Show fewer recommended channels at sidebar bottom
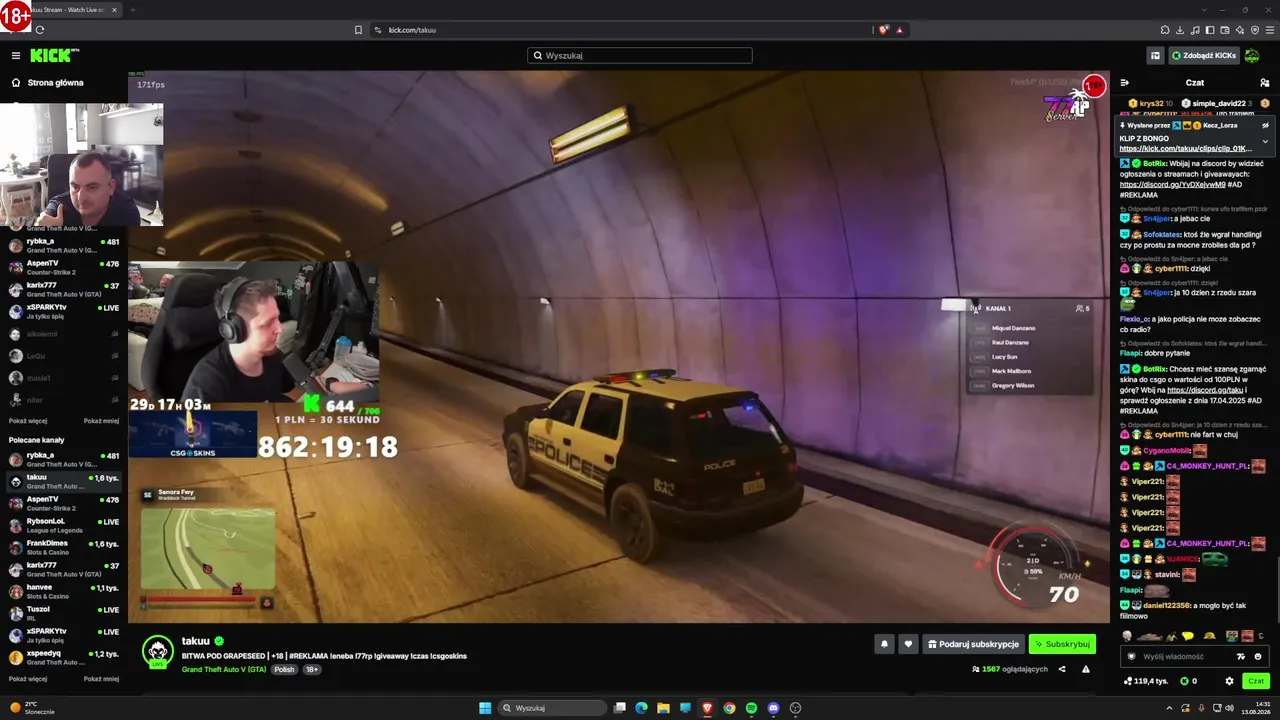The image size is (1280, 720). point(101,679)
